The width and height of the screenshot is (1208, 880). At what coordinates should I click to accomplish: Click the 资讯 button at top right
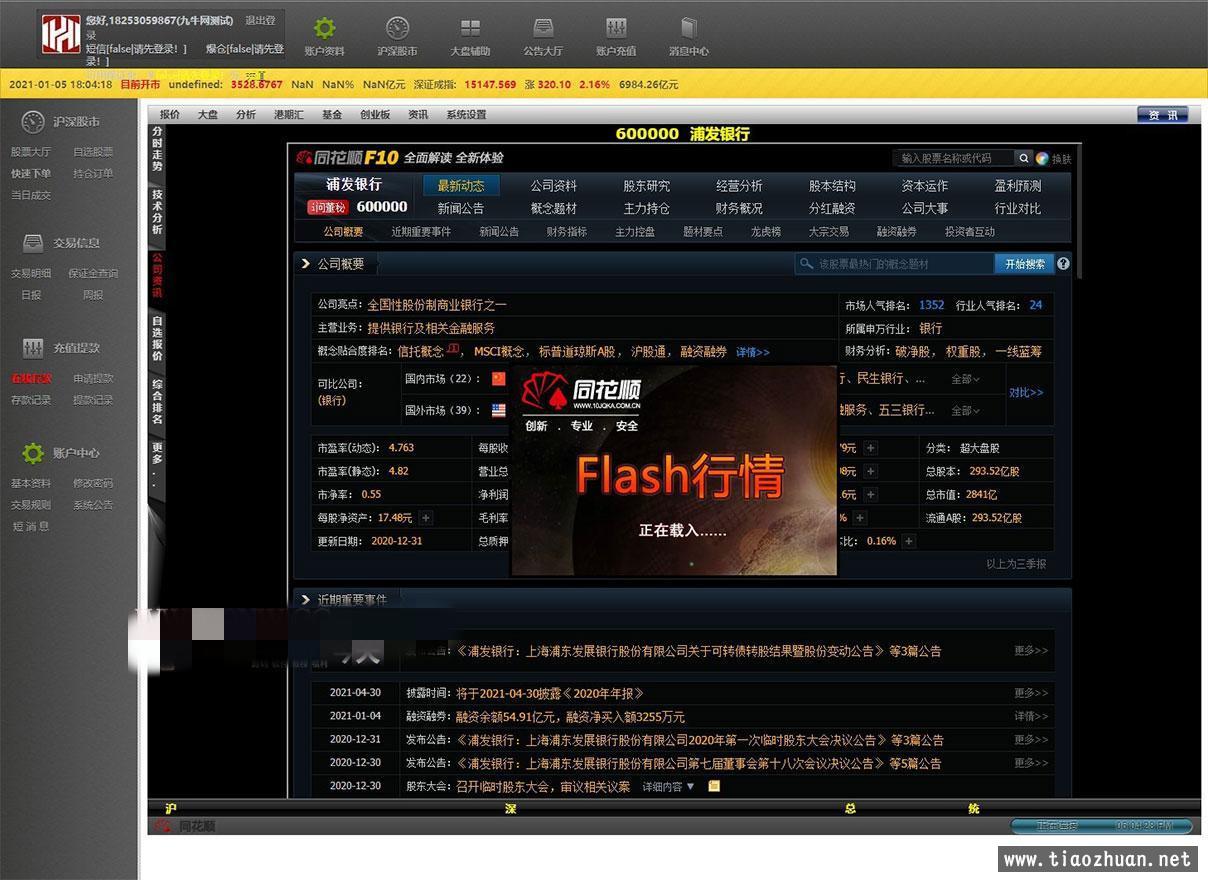(x=1162, y=115)
